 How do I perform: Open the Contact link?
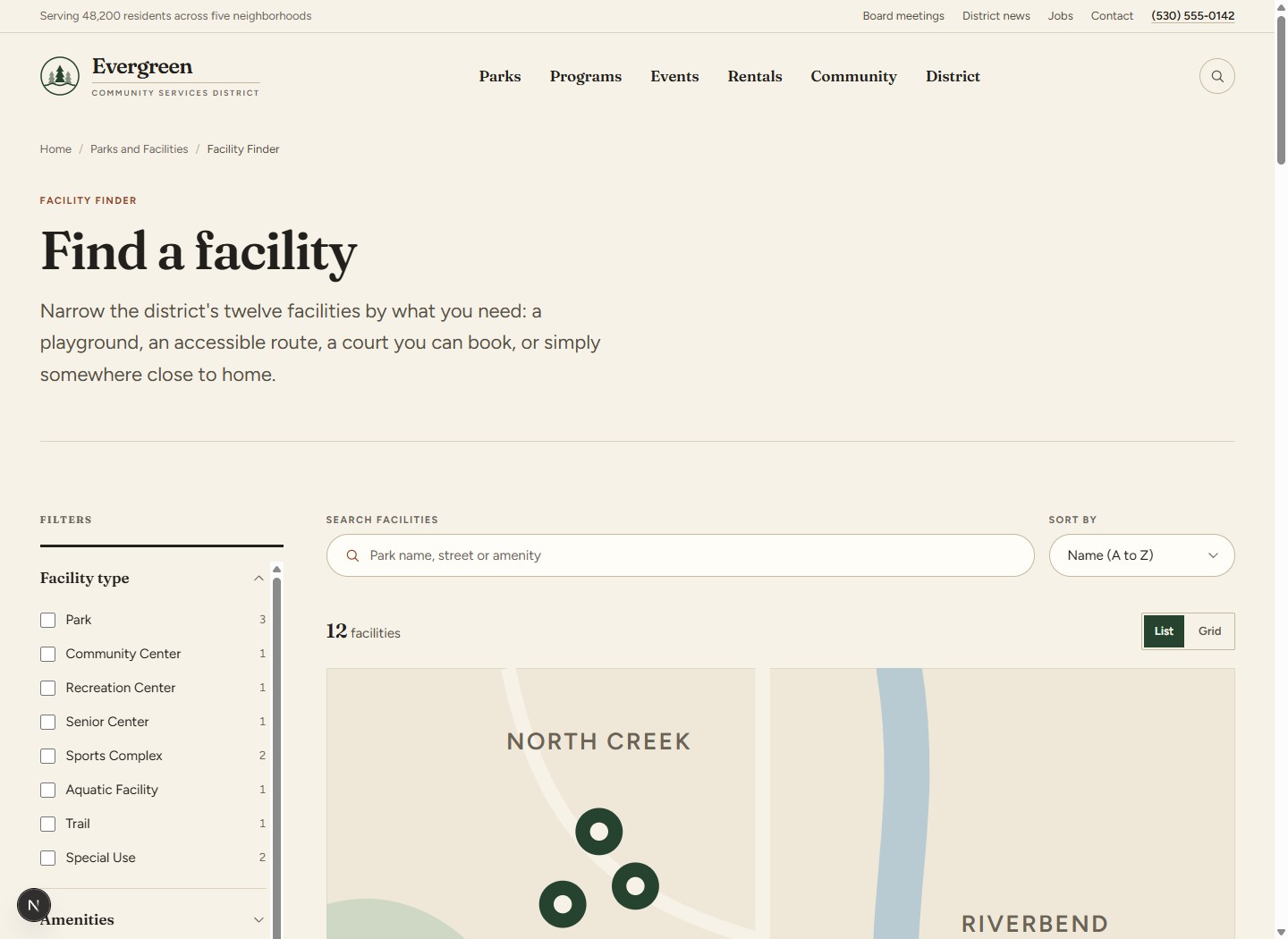(1112, 16)
